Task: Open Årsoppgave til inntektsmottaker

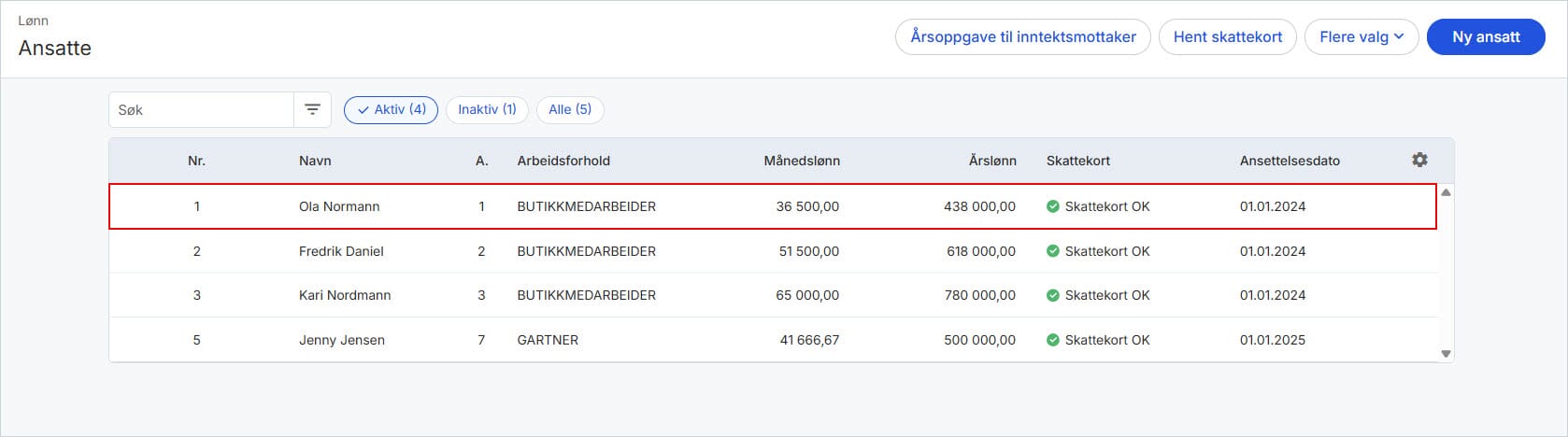Action: [x=1023, y=37]
